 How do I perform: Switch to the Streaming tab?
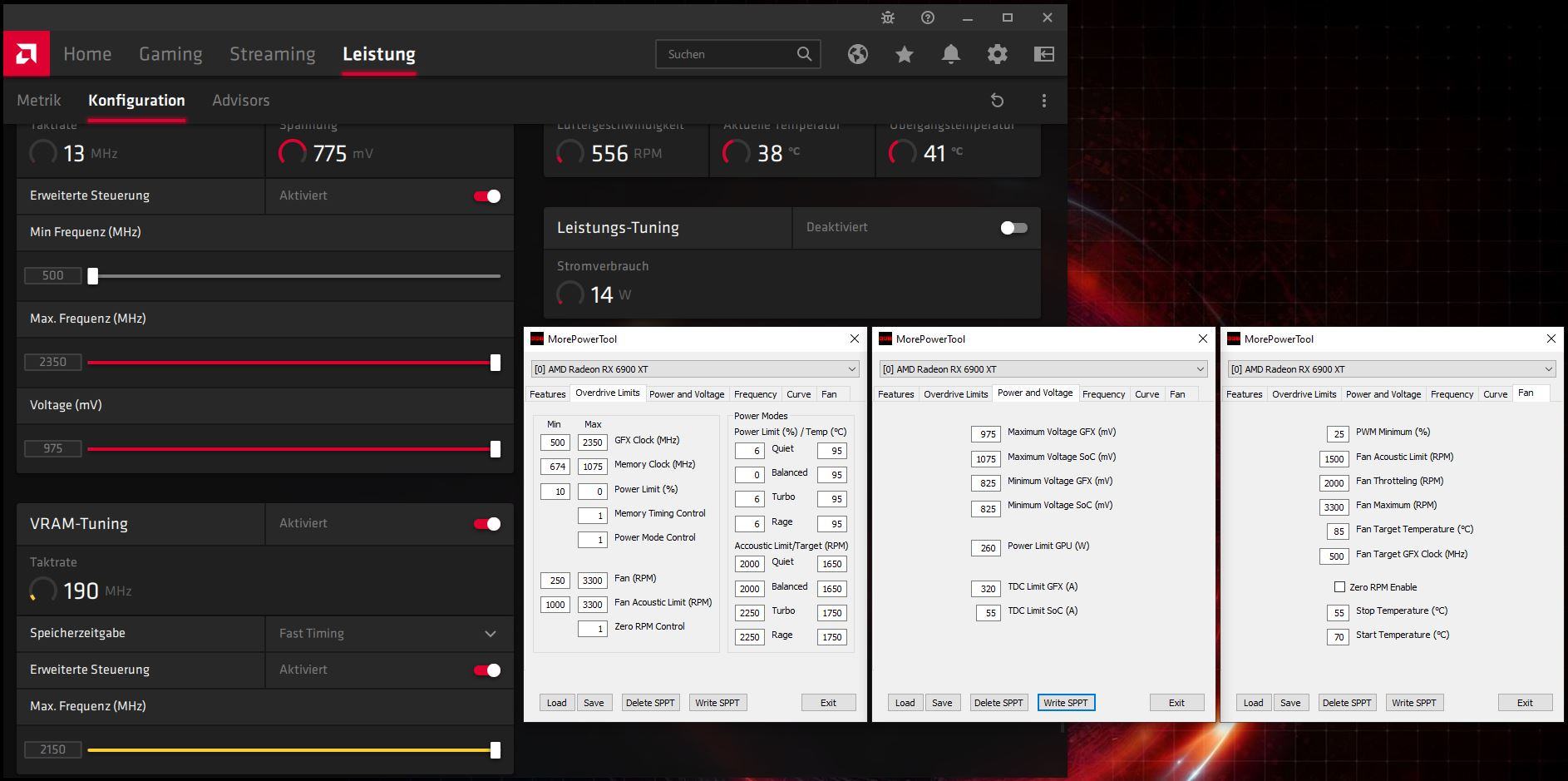click(x=273, y=54)
